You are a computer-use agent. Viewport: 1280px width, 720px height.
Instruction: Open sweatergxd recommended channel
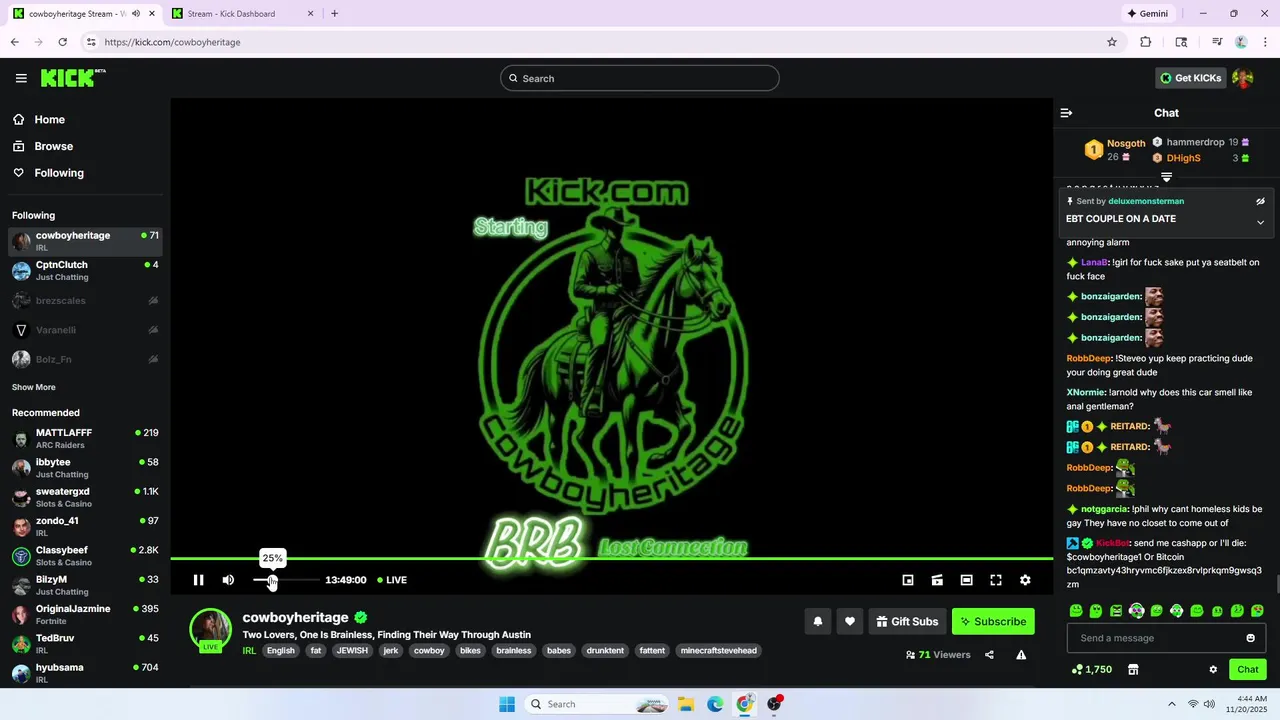click(85, 497)
